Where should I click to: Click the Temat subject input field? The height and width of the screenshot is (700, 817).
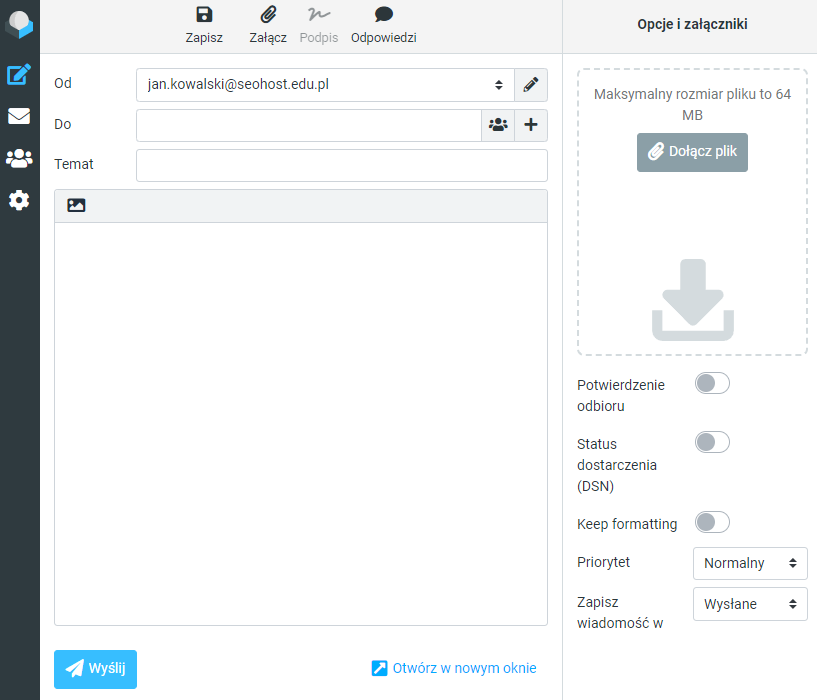[341, 165]
